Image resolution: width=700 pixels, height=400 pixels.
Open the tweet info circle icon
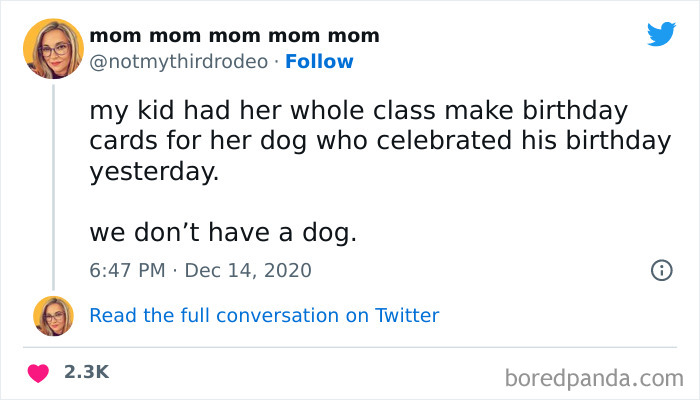point(660,270)
